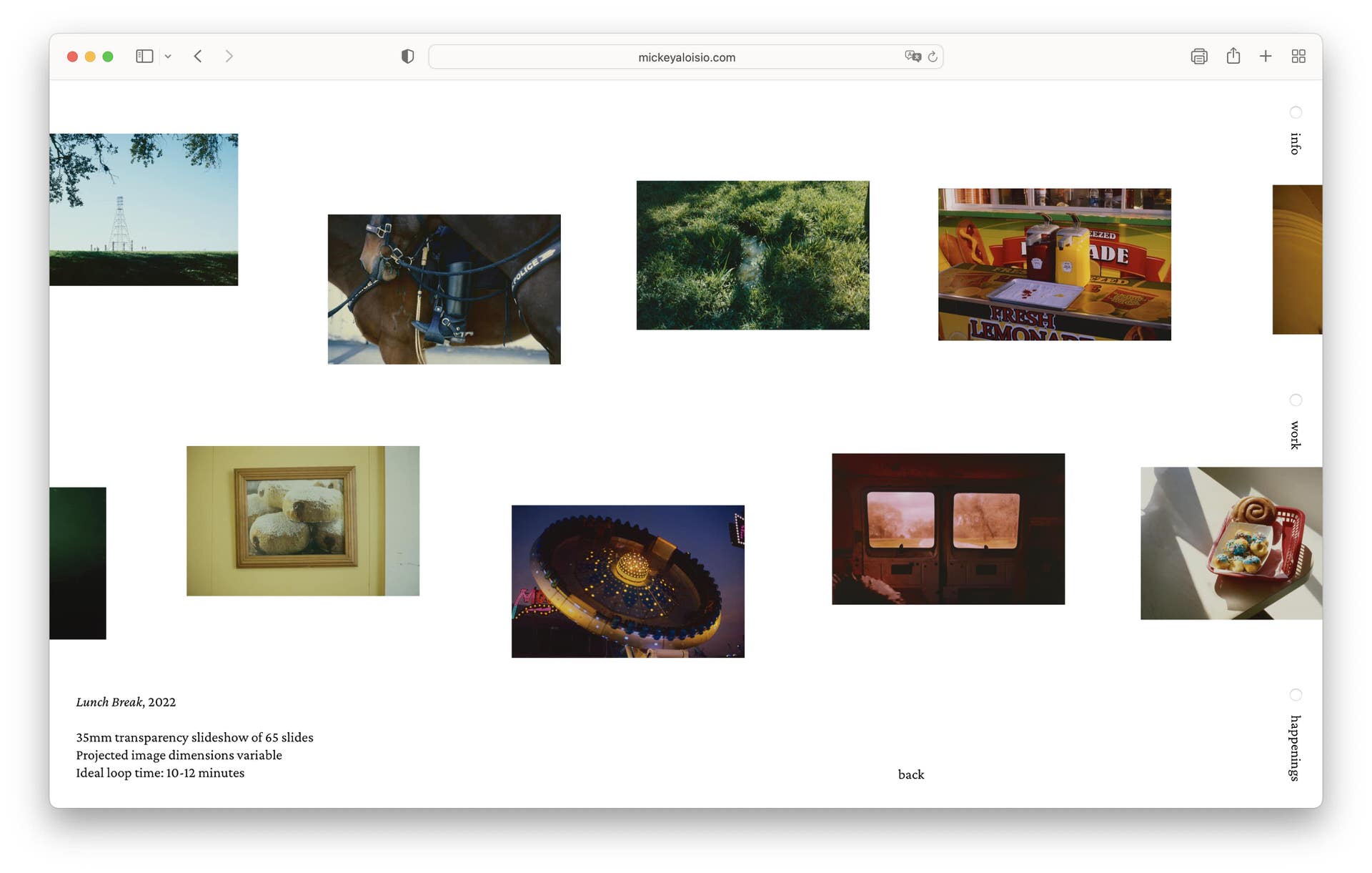This screenshot has height=873, width=1372.
Task: Expand the sidebar options chevron
Action: pos(168,56)
